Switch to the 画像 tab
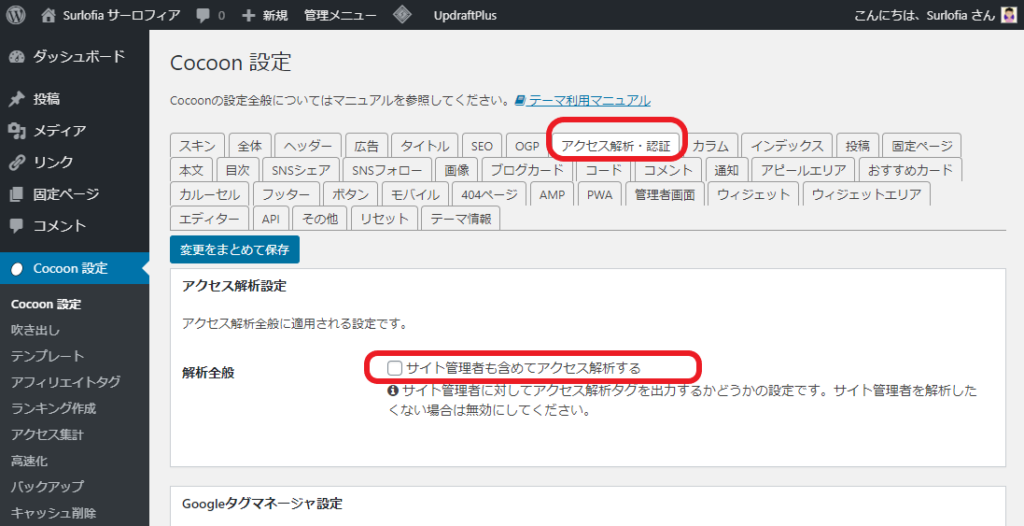 click(456, 170)
